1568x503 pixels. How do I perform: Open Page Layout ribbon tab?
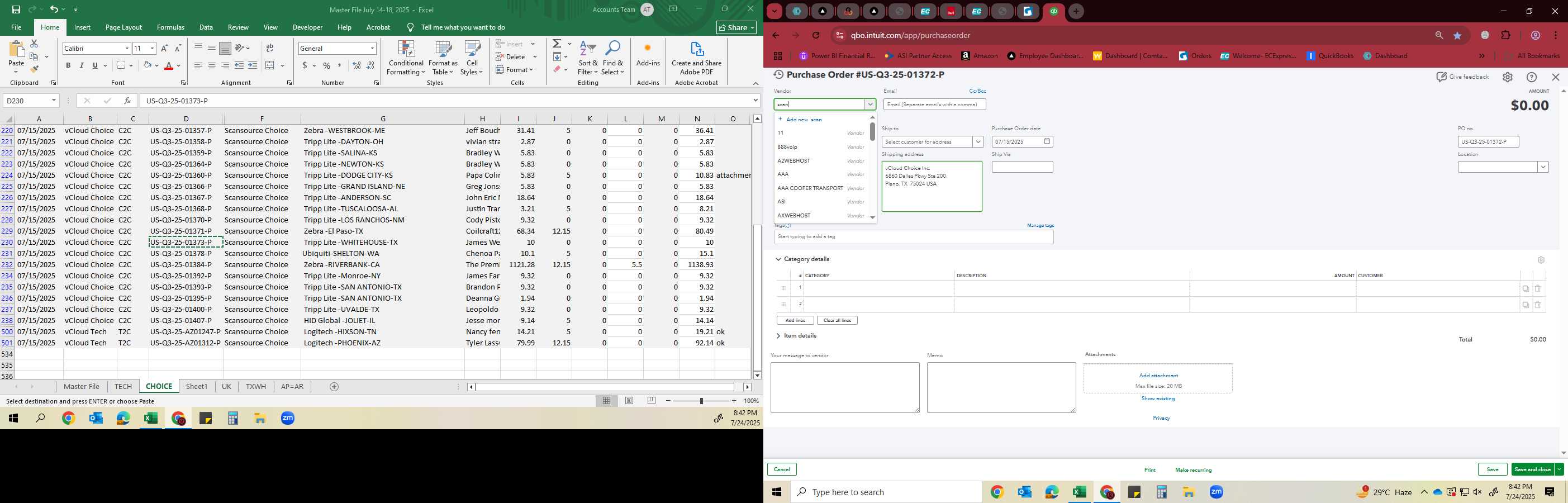tap(123, 27)
